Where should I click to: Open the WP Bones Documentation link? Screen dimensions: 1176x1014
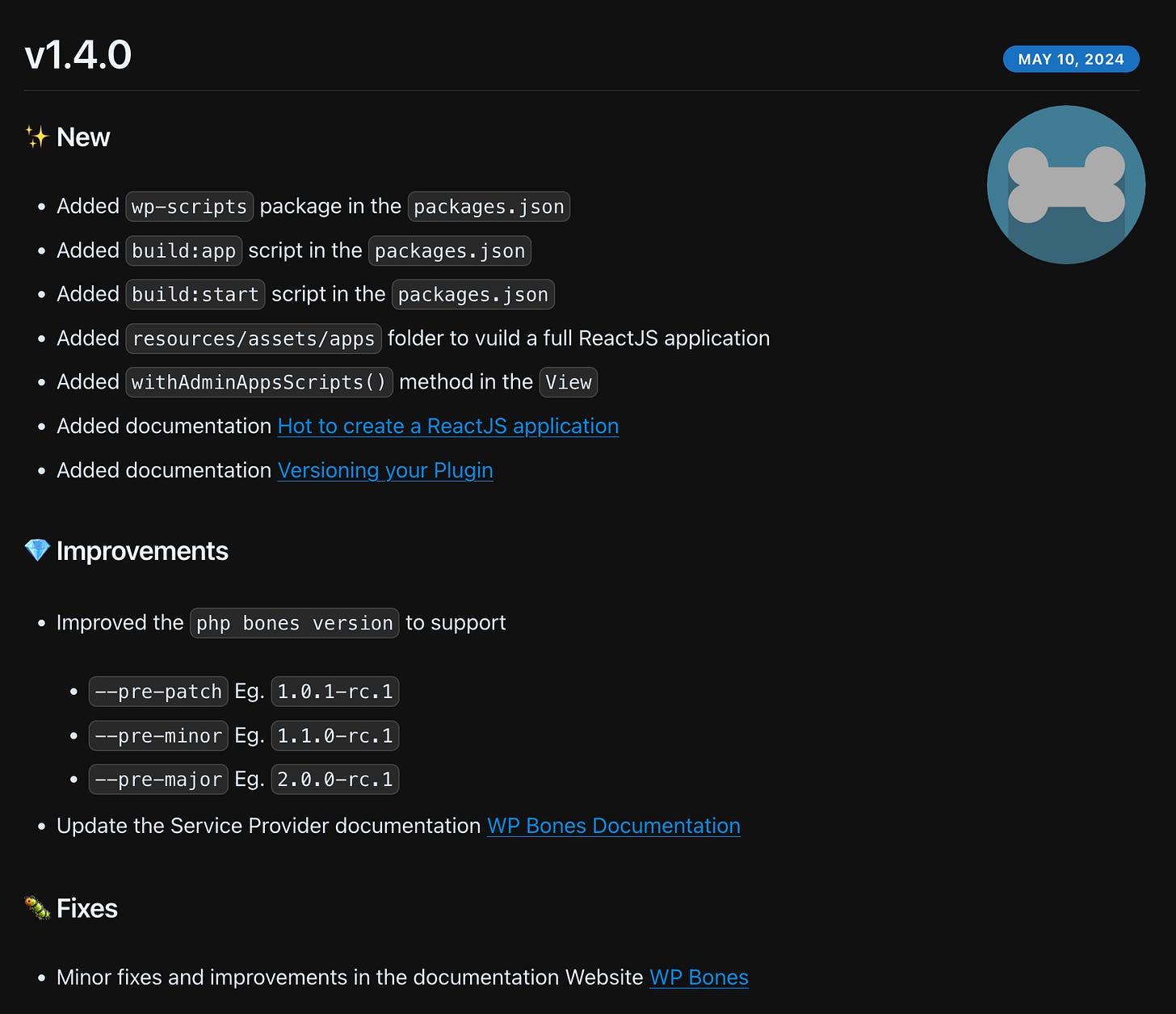(613, 826)
